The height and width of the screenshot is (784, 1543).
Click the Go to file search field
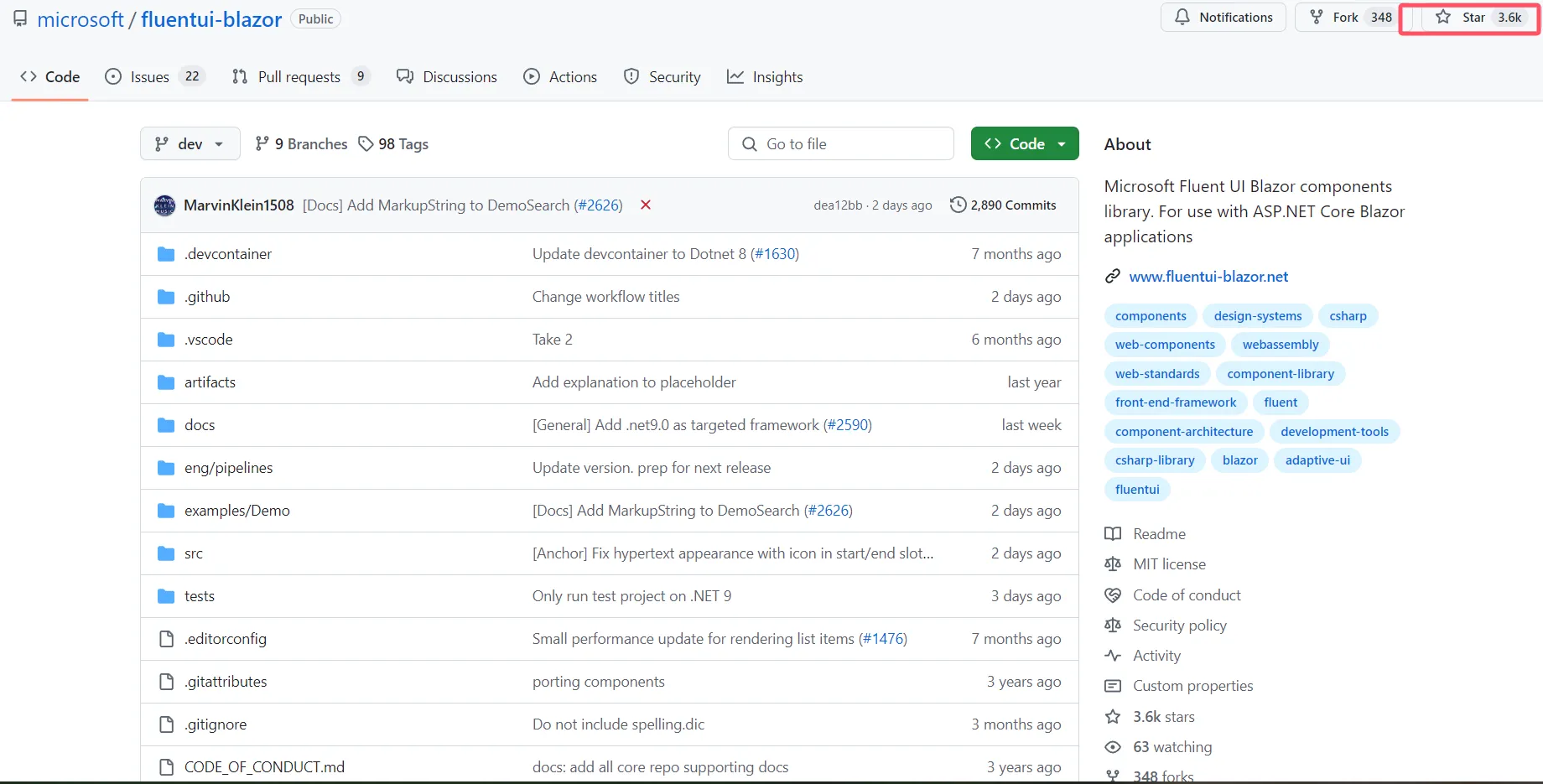(x=841, y=143)
